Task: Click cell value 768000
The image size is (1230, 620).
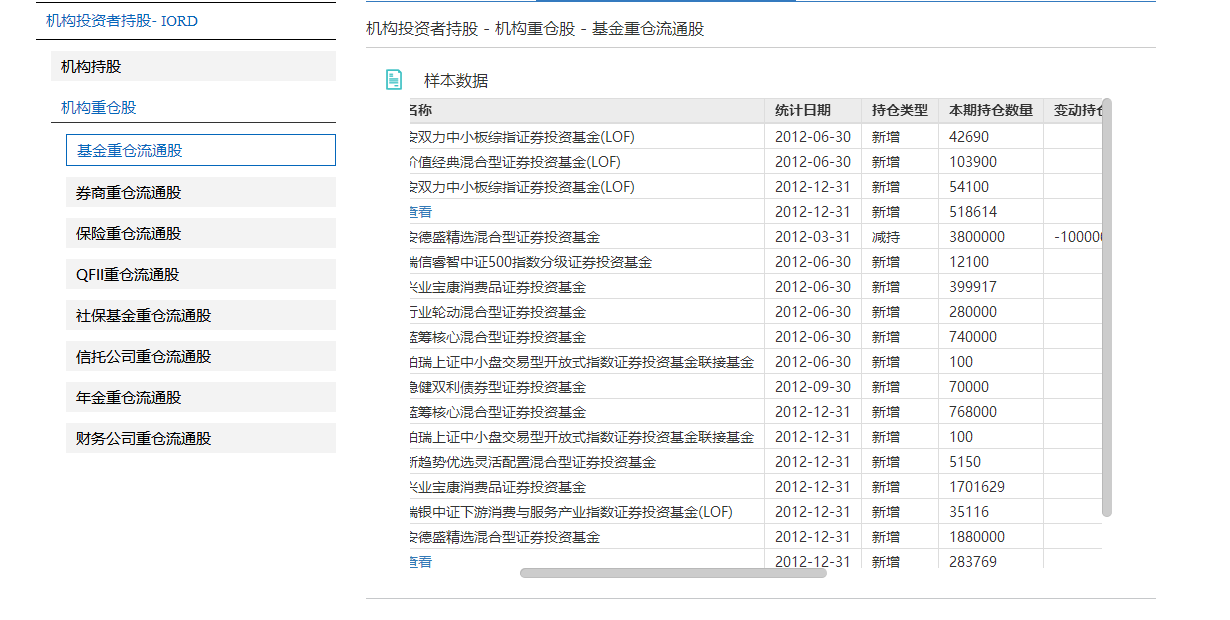Action: pos(973,412)
